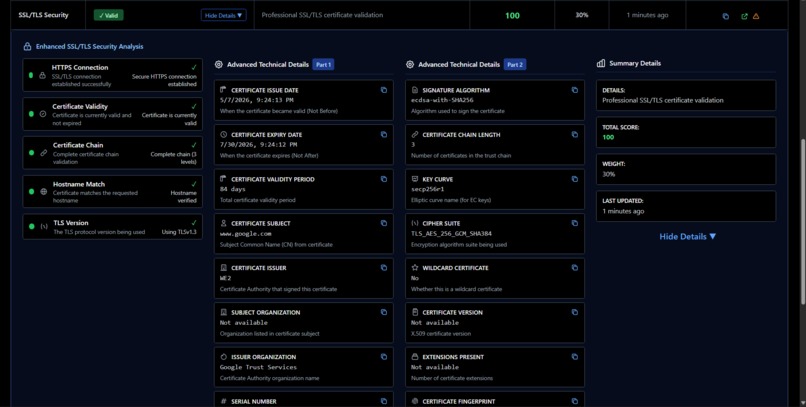The image size is (806, 407).
Task: Click the Enhanced SSL/TLS Security Analysis heading
Action: [89, 46]
